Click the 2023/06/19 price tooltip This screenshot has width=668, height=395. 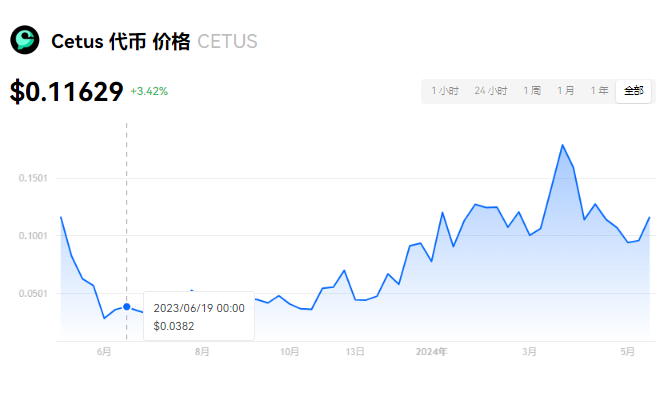pos(199,316)
